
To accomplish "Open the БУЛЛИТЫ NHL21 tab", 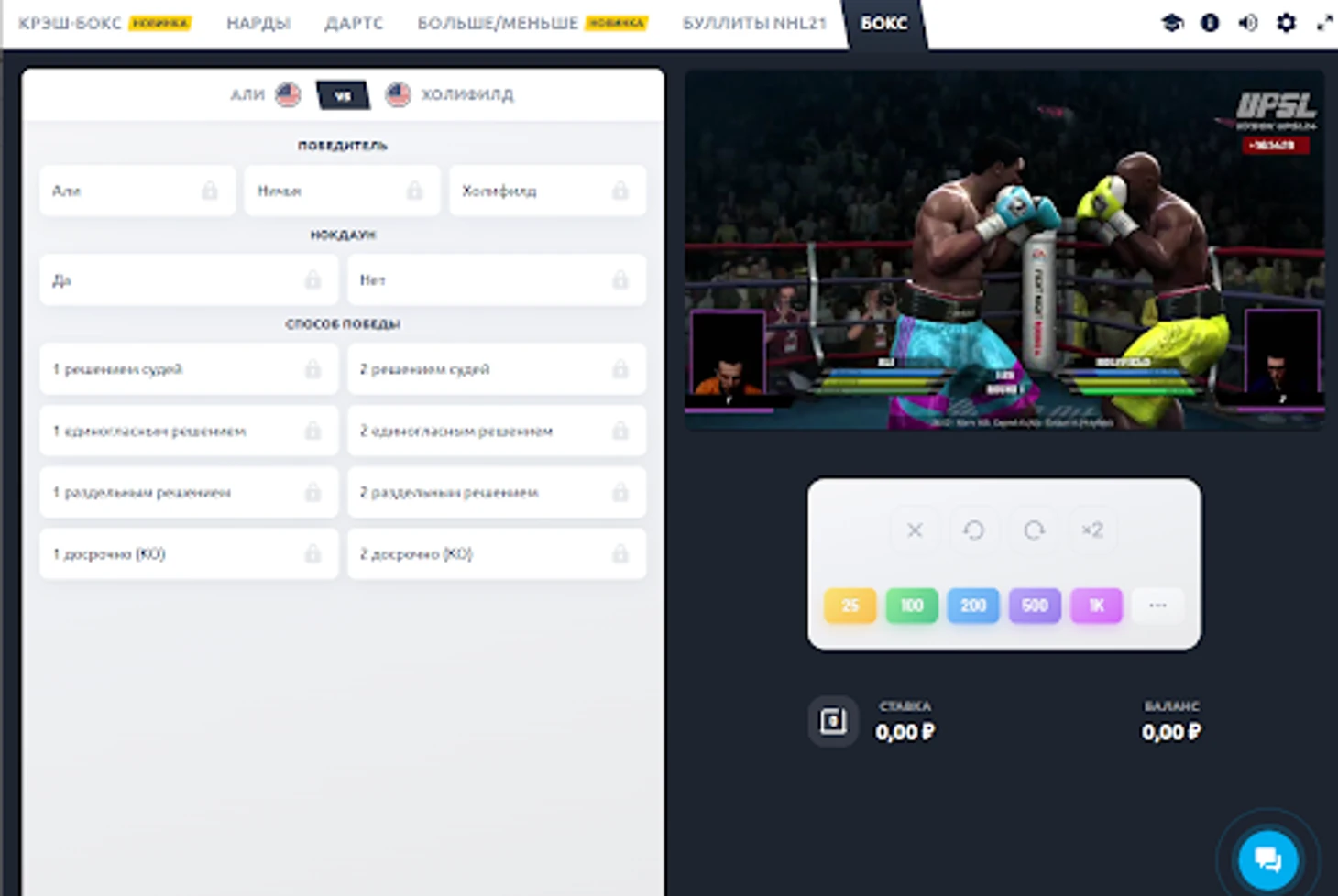I will (x=754, y=23).
